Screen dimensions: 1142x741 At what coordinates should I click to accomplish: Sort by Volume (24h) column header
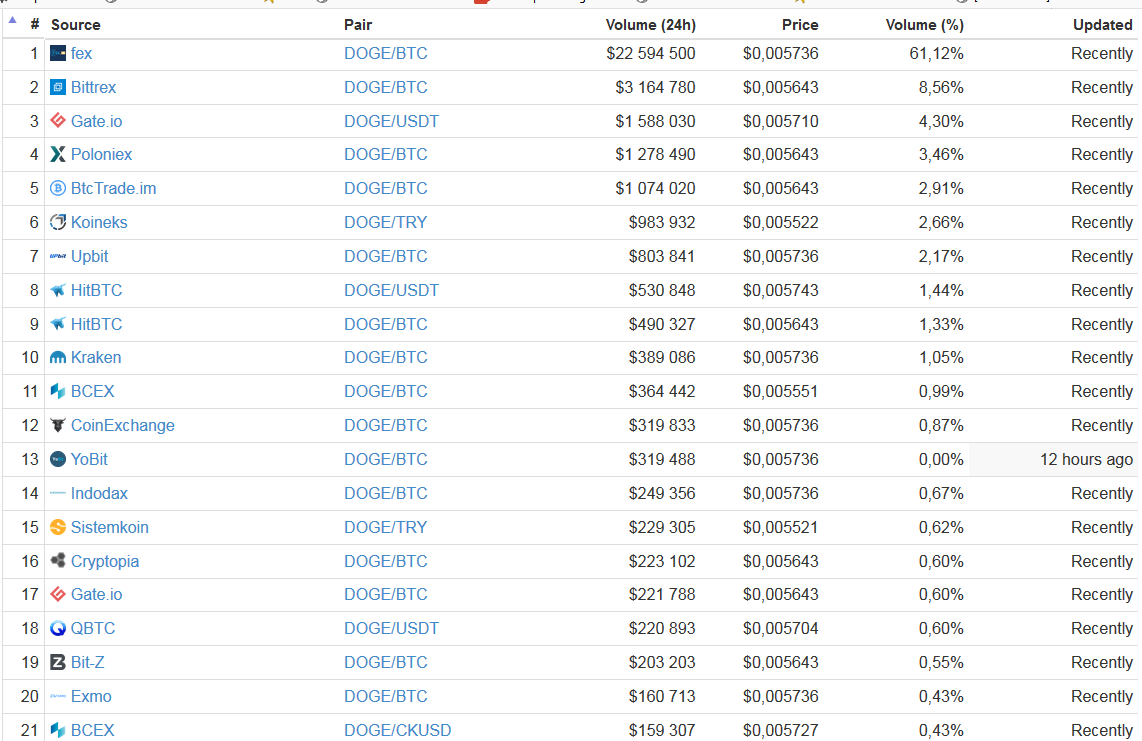650,24
